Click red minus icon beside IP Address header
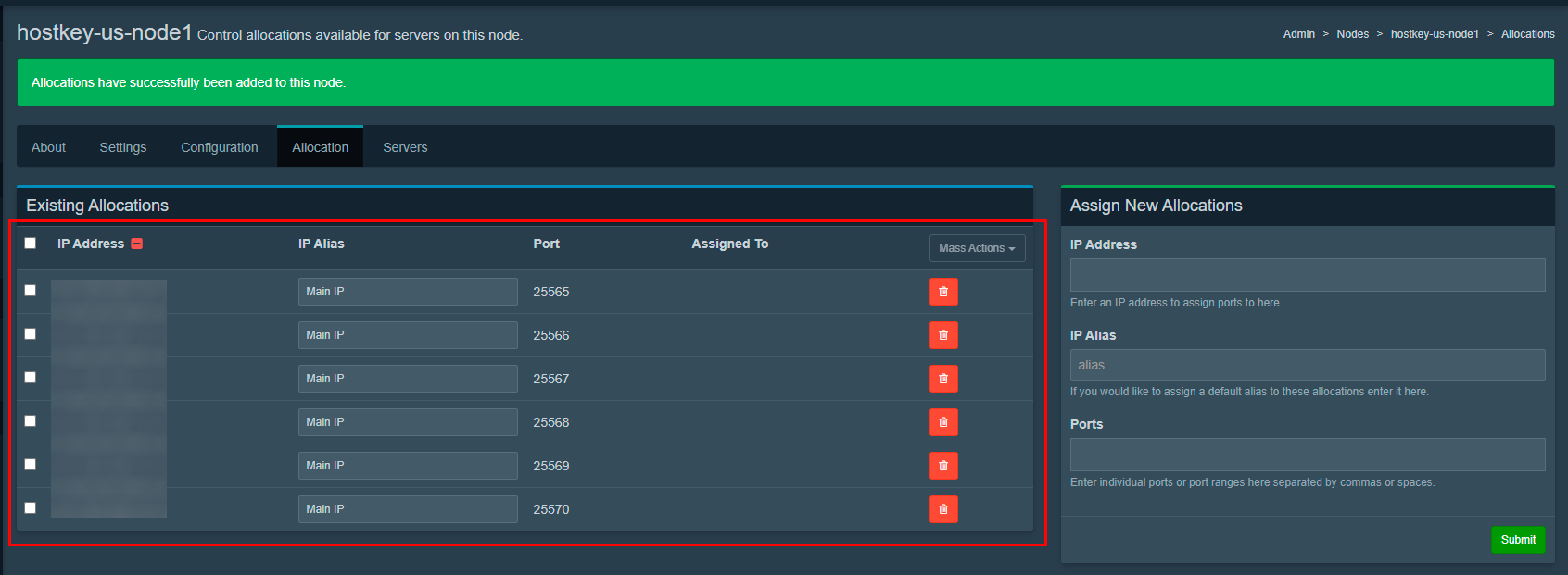The image size is (1568, 575). pos(137,244)
